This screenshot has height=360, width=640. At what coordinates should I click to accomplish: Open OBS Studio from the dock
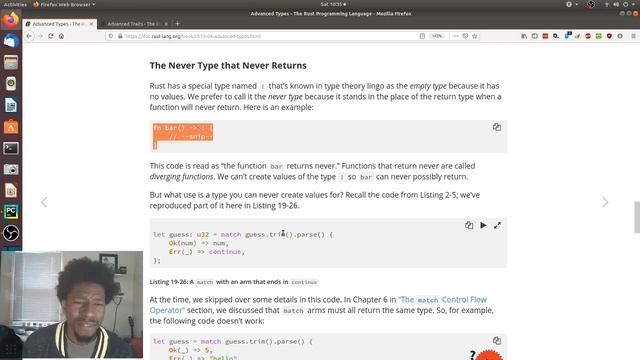[x=11, y=233]
